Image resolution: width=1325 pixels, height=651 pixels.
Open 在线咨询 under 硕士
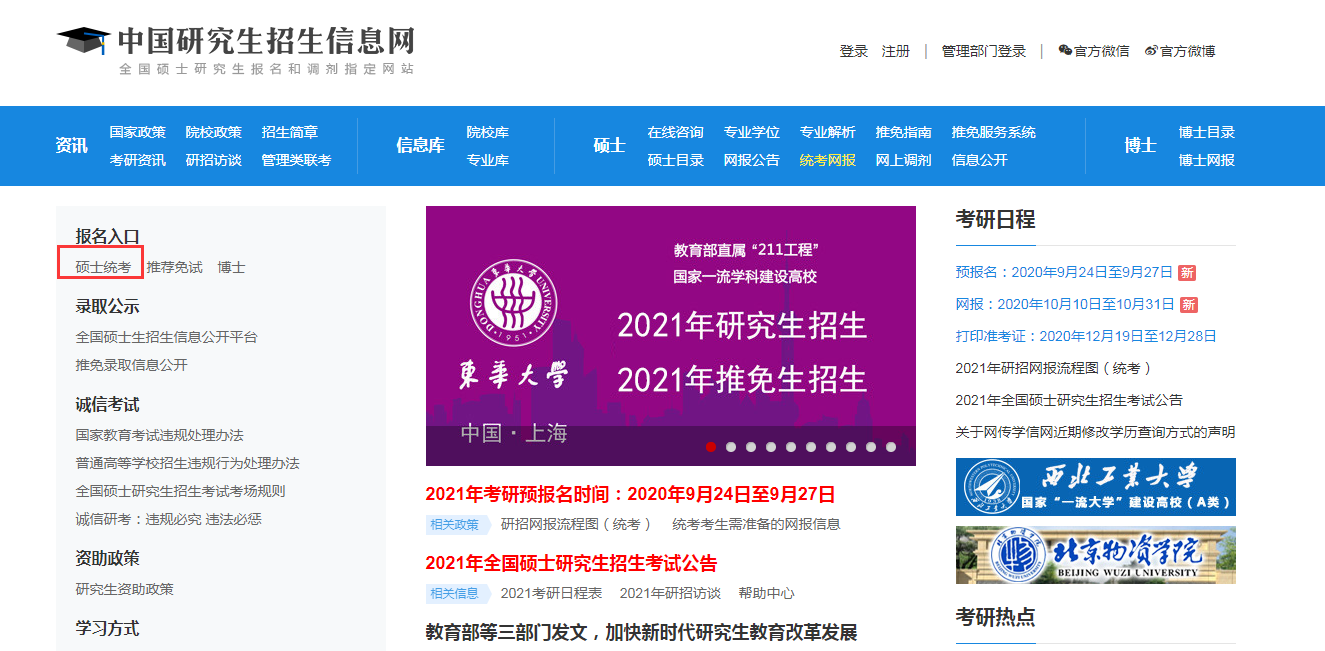(x=676, y=132)
